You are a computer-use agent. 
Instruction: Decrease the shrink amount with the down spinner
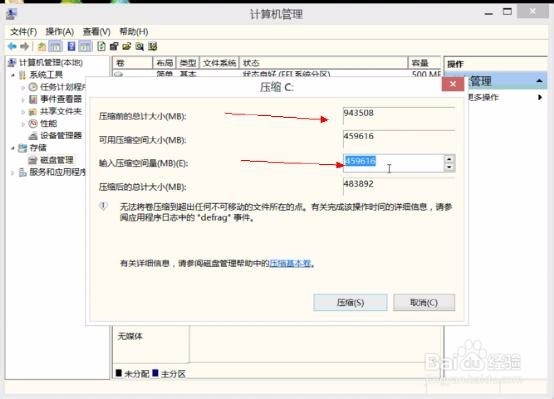pyautogui.click(x=449, y=168)
